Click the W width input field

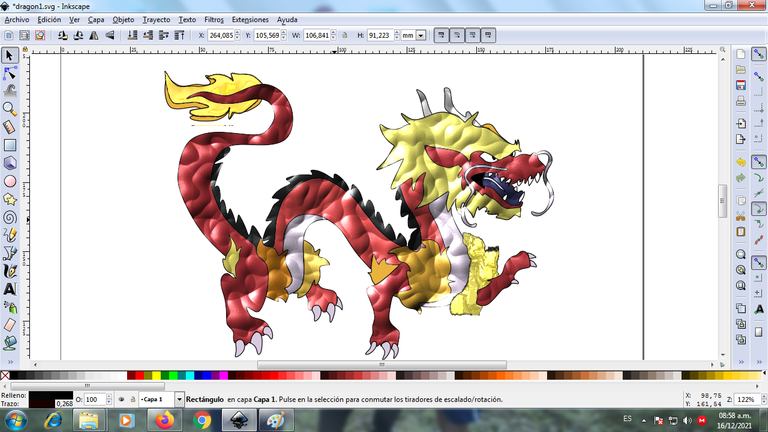coord(316,35)
